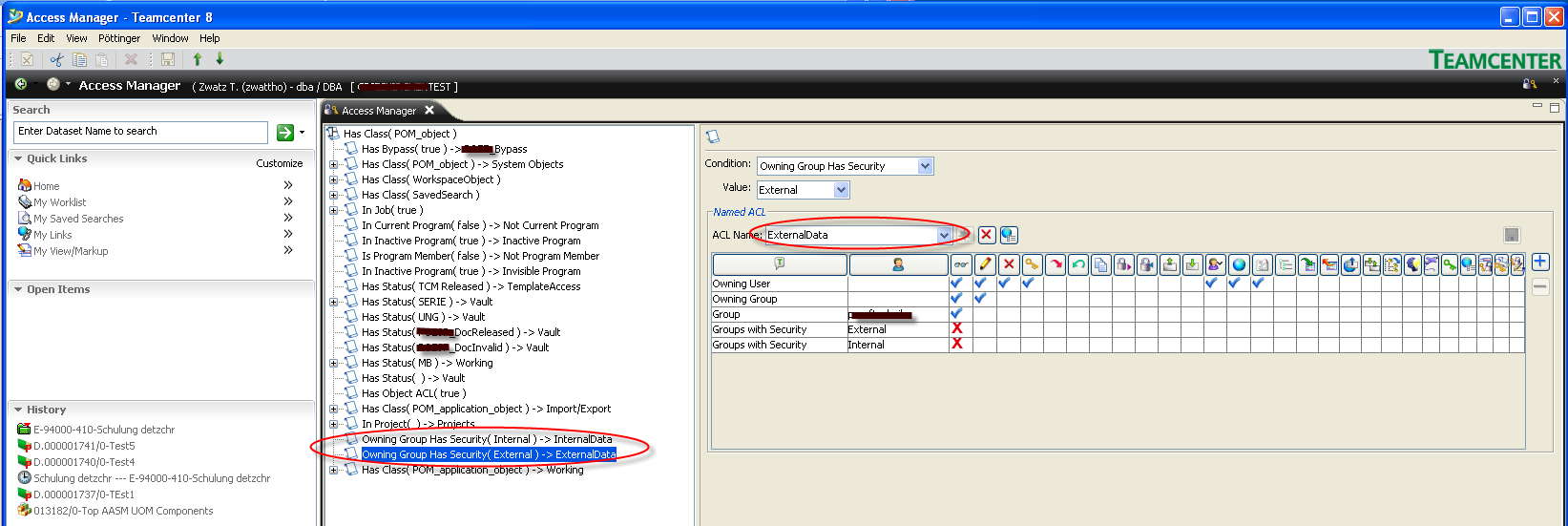Expand Has Class( WorkspaceObject ) tree node
Image resolution: width=1568 pixels, height=526 pixels.
333,179
